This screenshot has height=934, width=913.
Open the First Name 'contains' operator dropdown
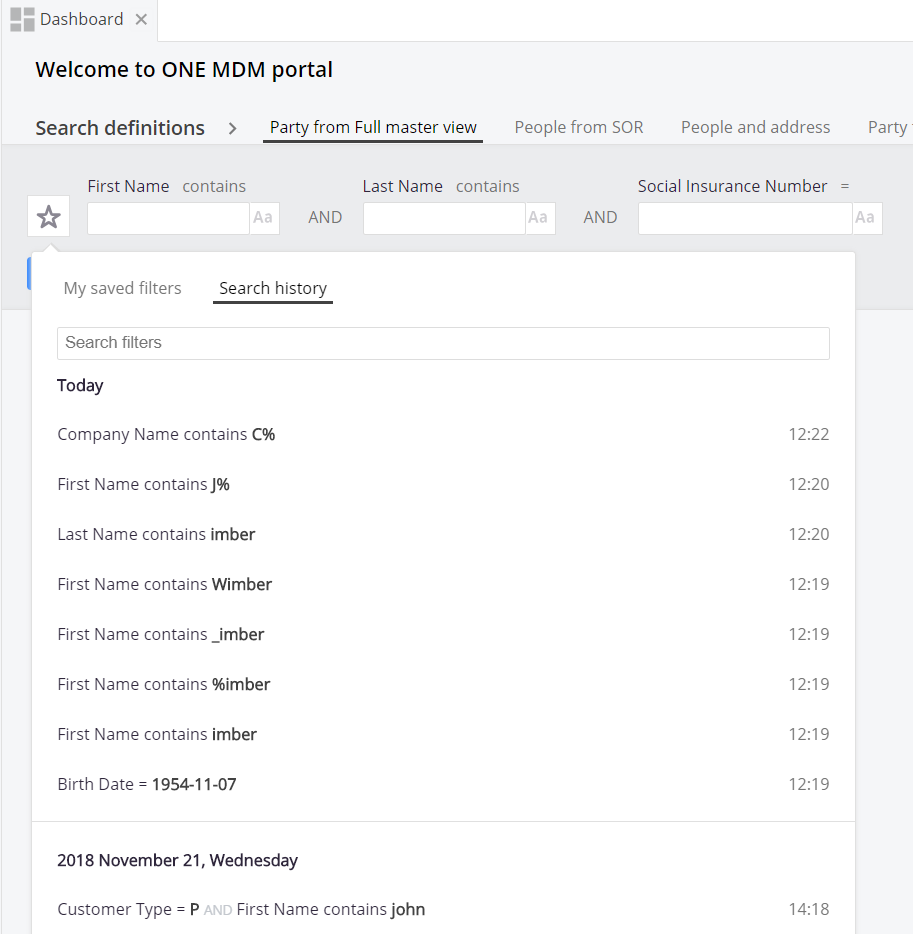click(214, 186)
